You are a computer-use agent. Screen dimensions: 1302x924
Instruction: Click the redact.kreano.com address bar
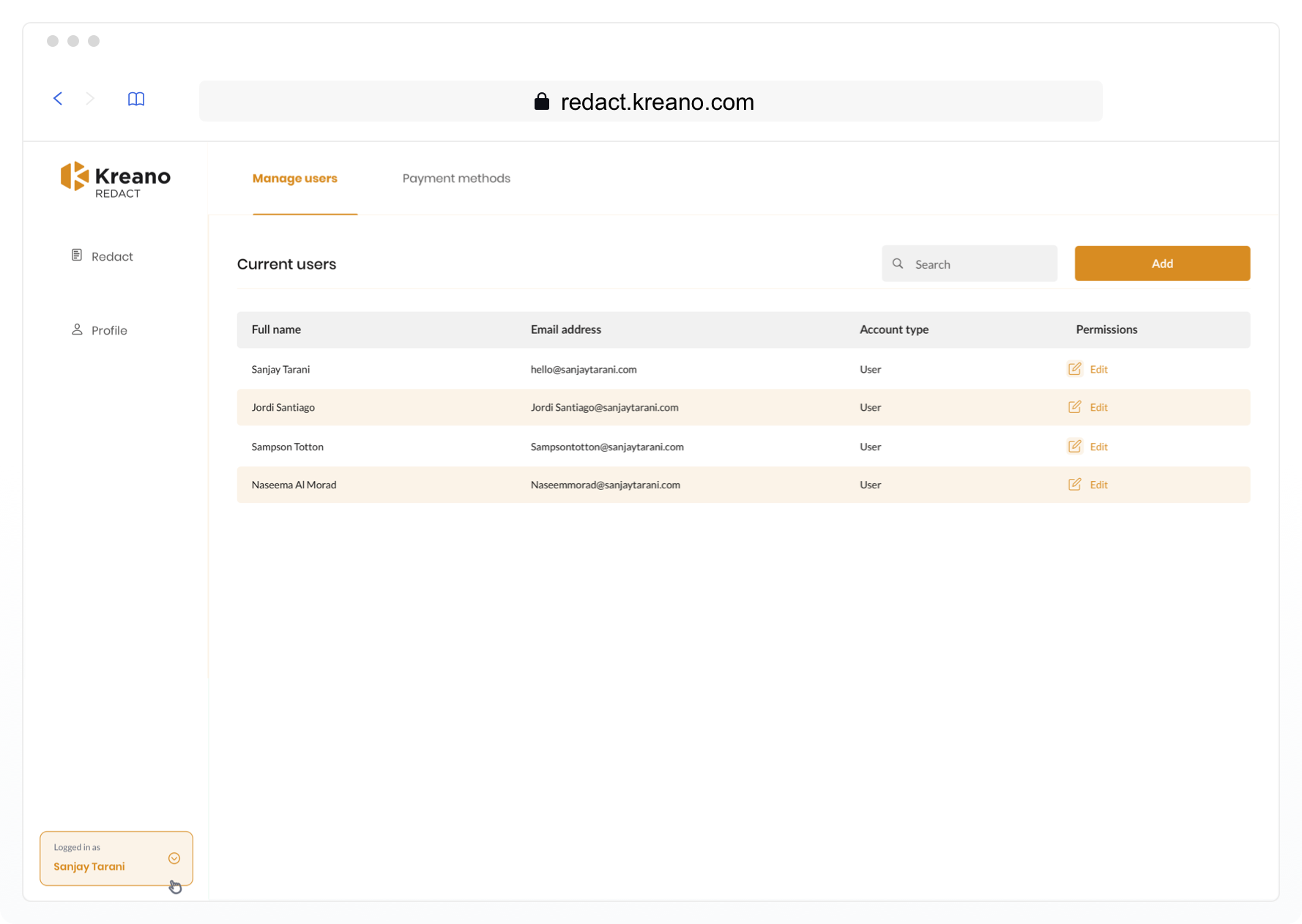[x=650, y=101]
